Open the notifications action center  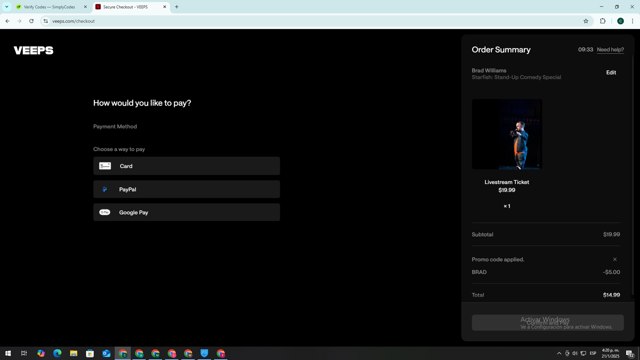click(630, 353)
